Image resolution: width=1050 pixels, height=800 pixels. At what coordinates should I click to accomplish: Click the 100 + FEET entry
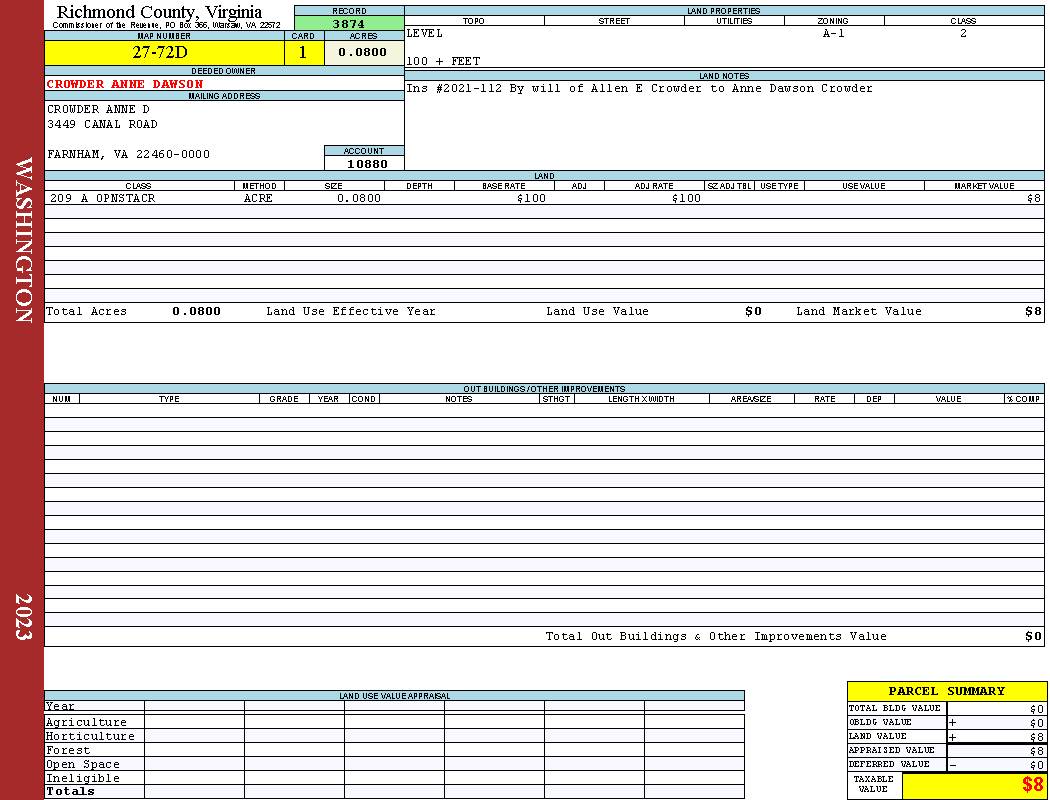(x=443, y=62)
